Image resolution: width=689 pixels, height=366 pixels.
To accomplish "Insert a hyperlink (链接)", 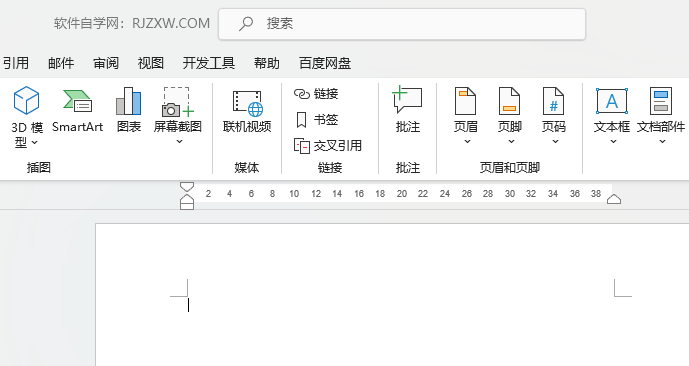I will [x=315, y=94].
